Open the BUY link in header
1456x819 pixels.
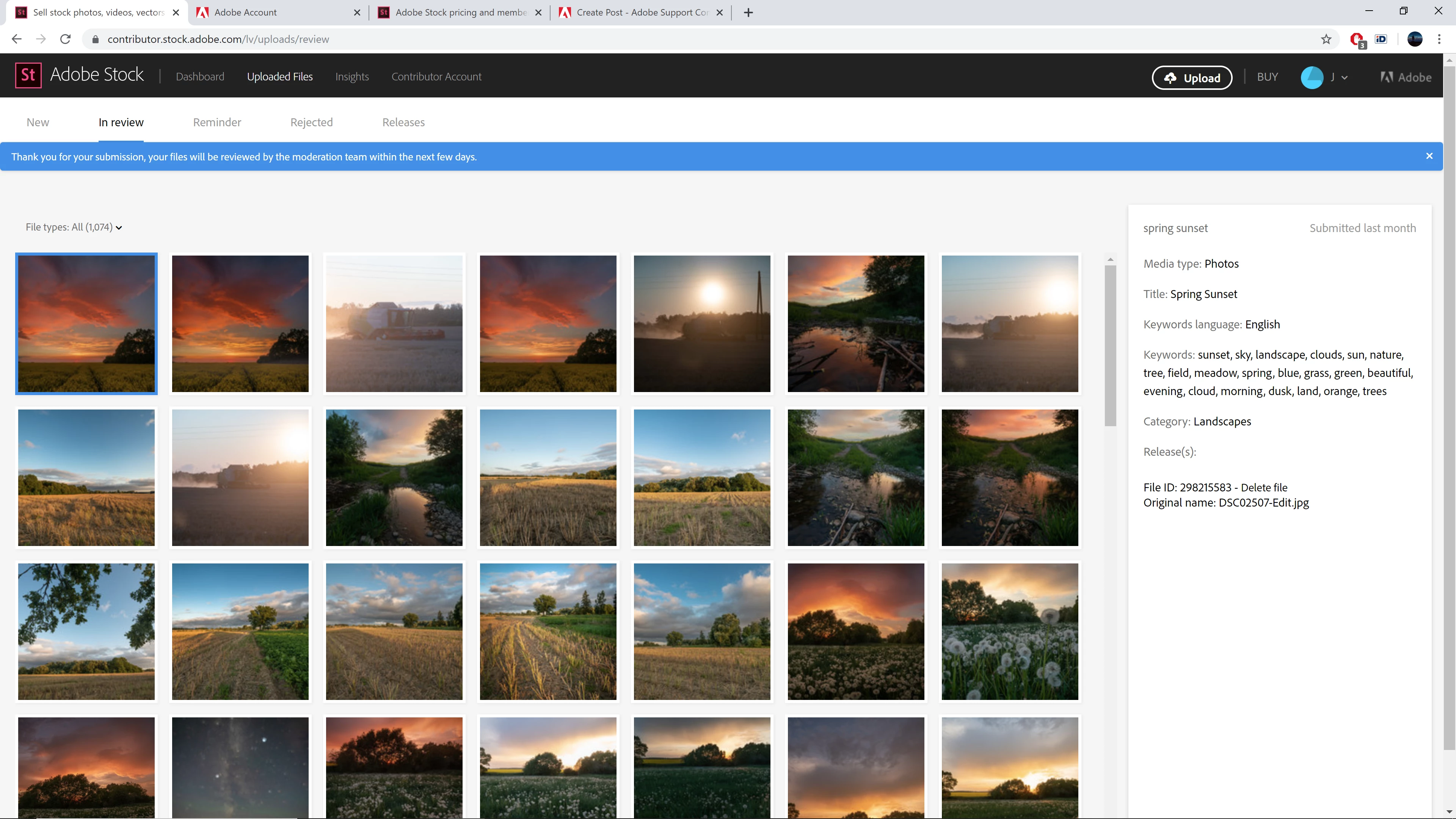pyautogui.click(x=1267, y=77)
